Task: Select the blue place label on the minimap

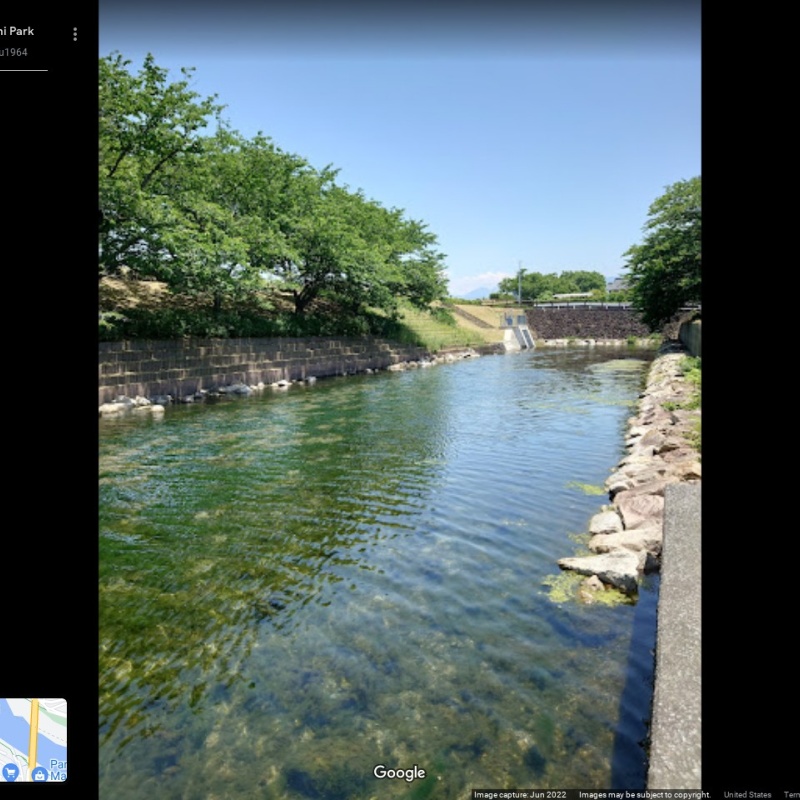Action: 58,769
